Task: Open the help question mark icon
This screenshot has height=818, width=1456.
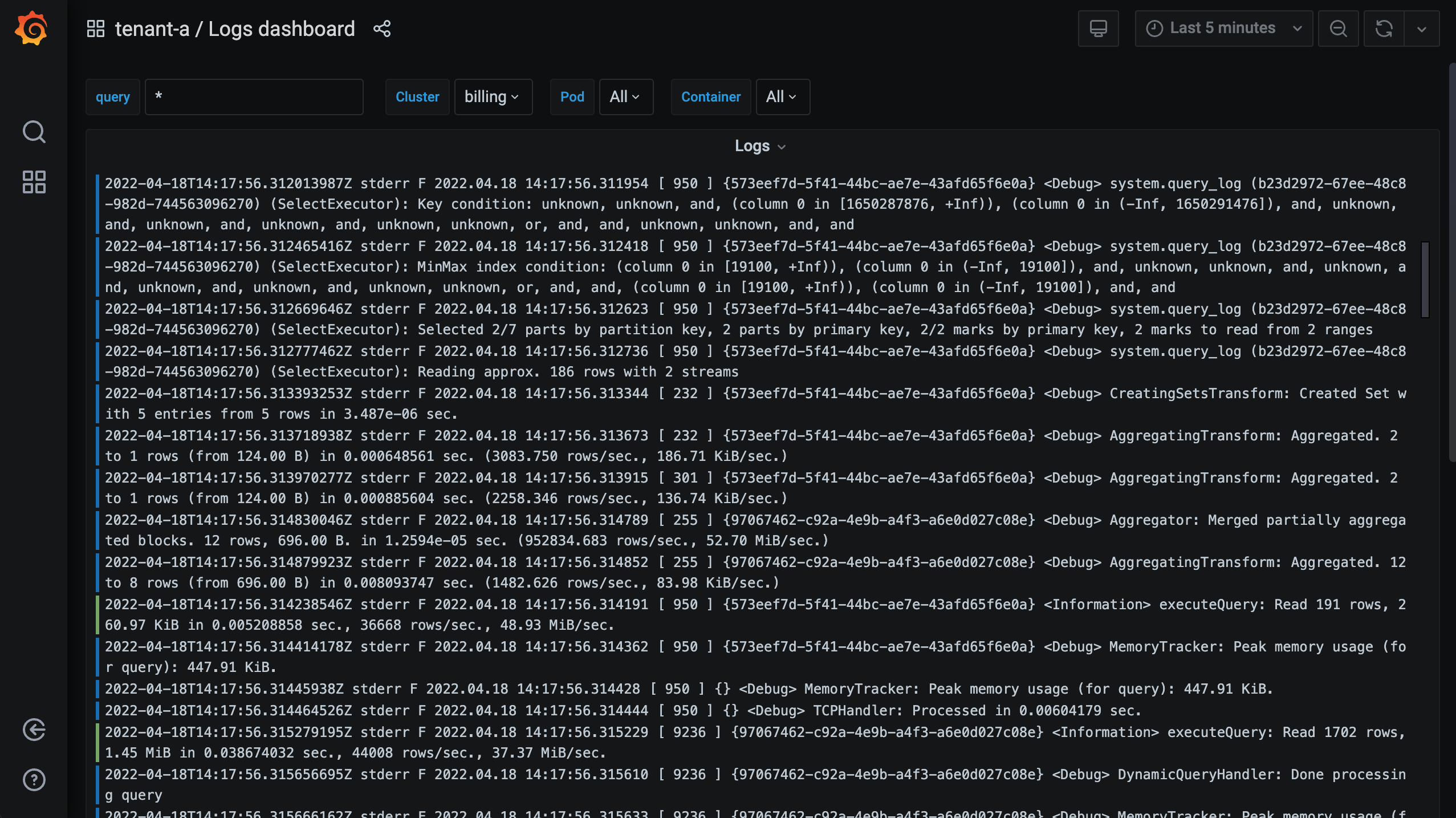Action: [34, 780]
